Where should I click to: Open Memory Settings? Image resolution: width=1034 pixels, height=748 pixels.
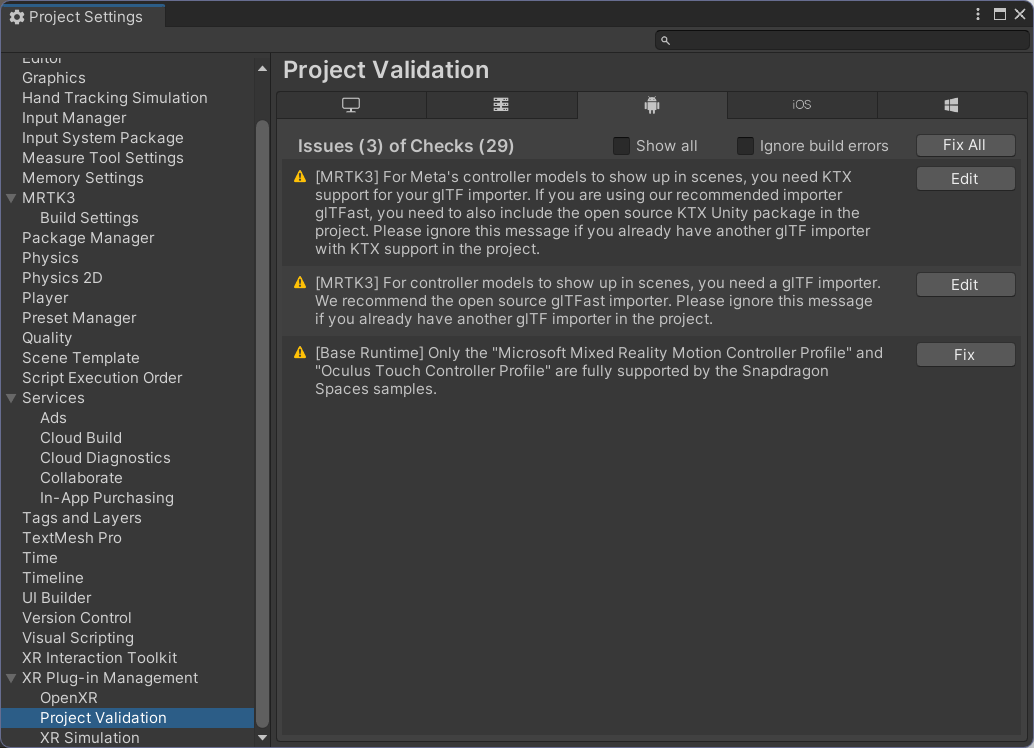point(82,178)
